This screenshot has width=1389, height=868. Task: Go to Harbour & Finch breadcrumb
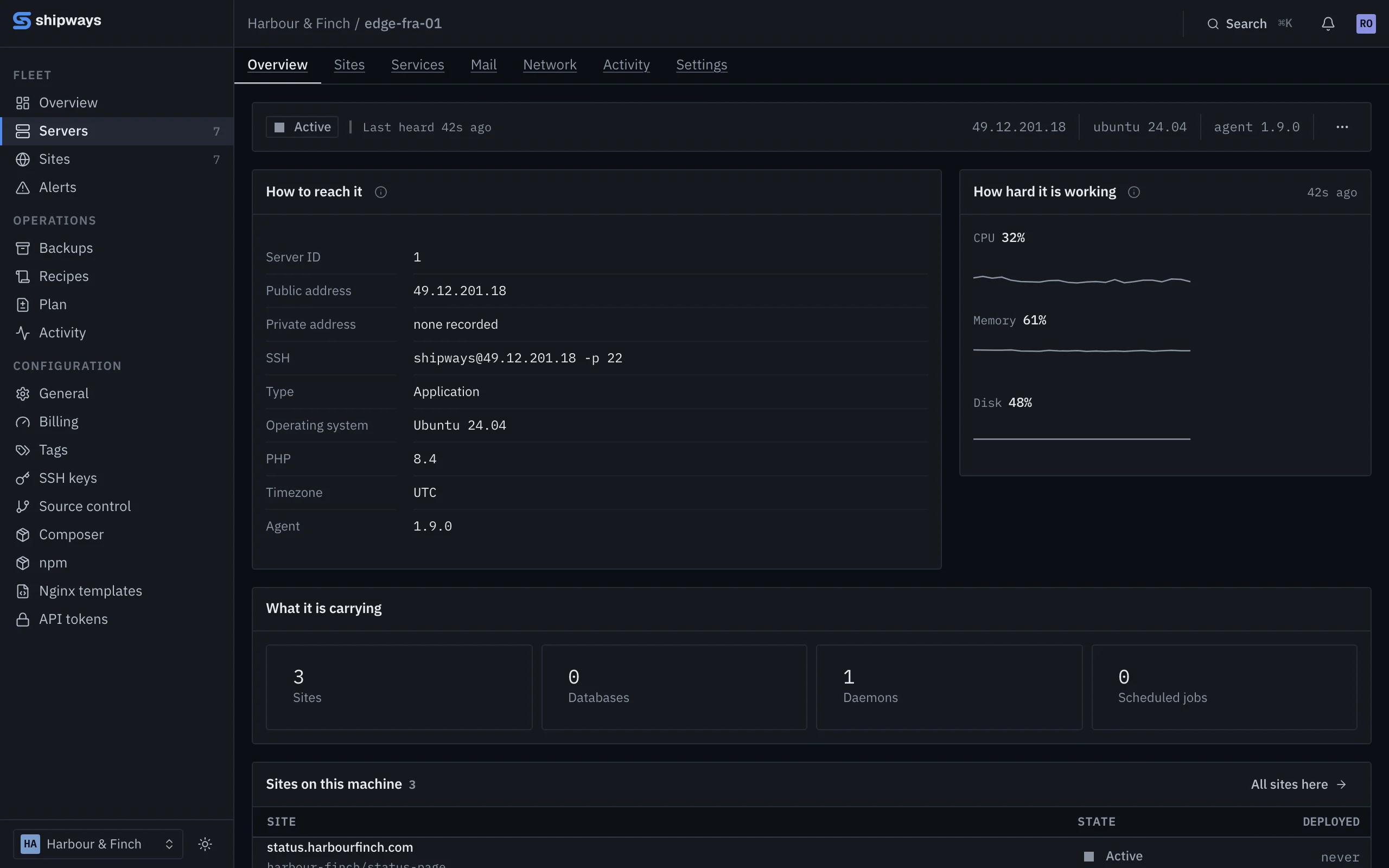(298, 23)
